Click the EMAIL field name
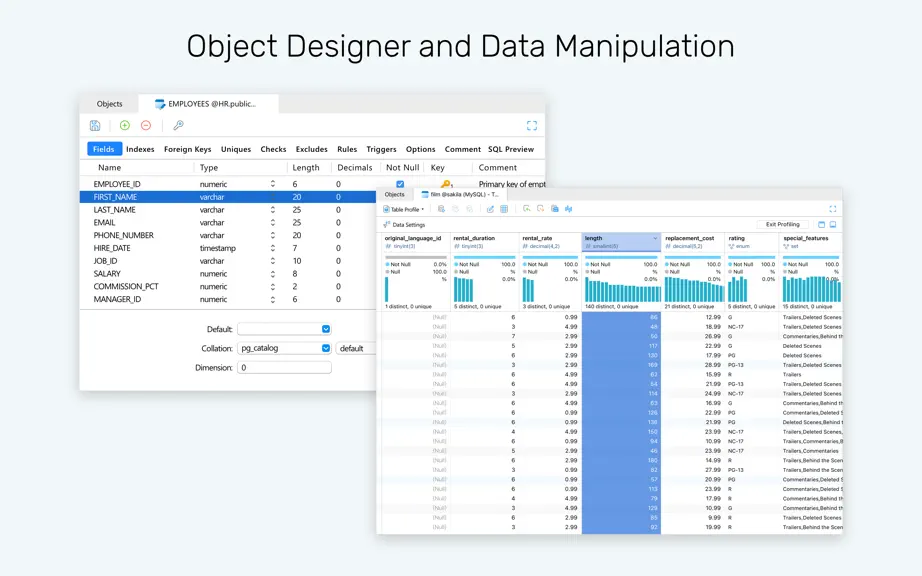This screenshot has height=576, width=922. coord(104,223)
